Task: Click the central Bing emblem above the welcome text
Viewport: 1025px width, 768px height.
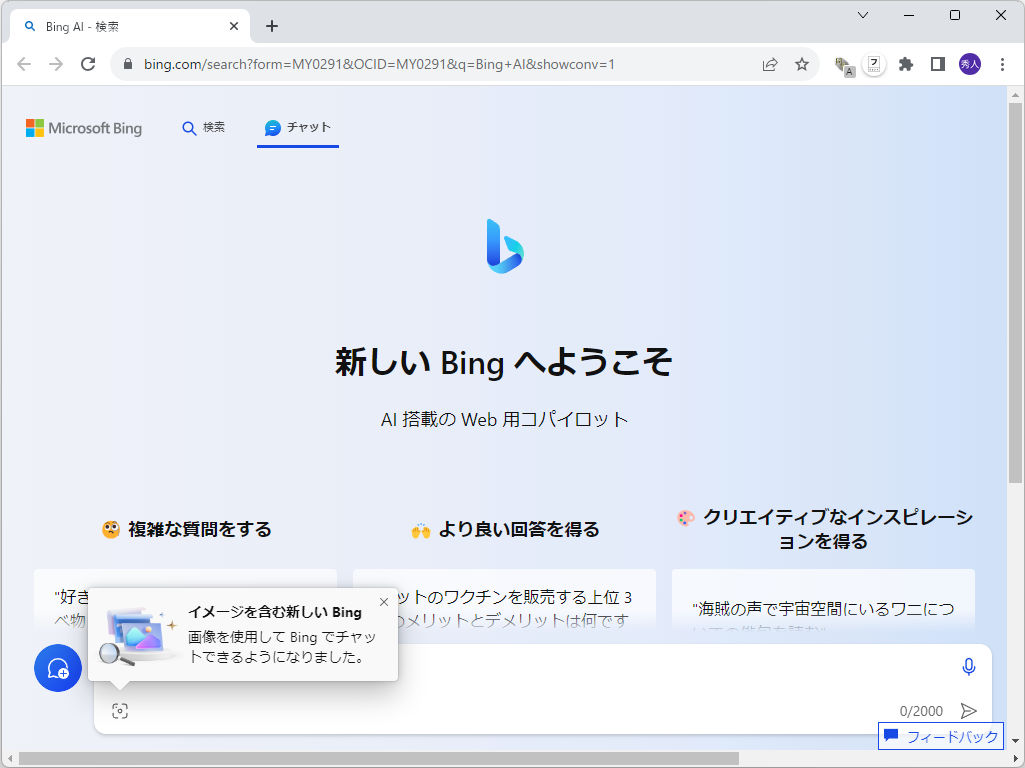Action: 504,246
